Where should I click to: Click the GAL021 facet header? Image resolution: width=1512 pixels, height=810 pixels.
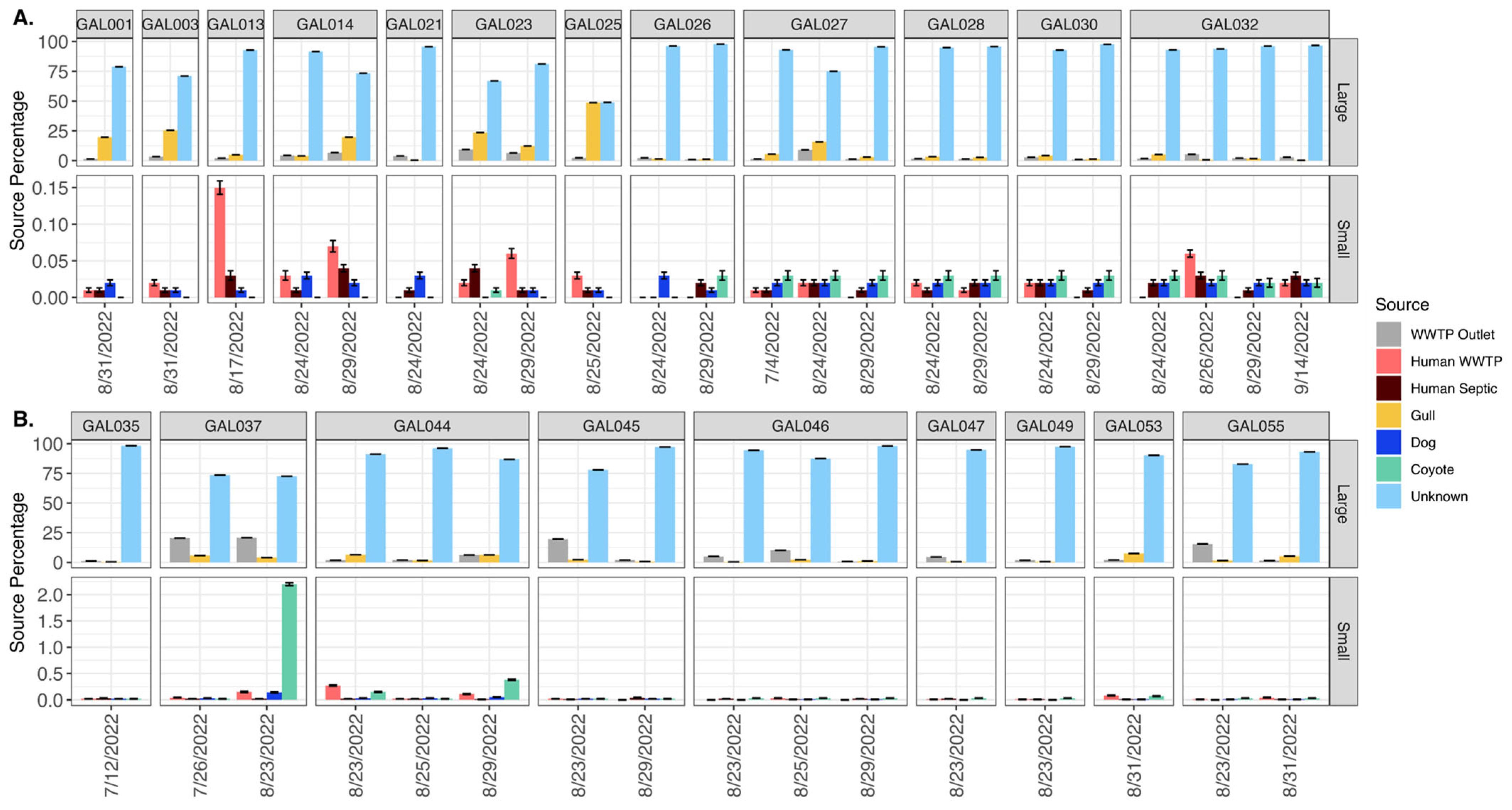click(x=414, y=24)
